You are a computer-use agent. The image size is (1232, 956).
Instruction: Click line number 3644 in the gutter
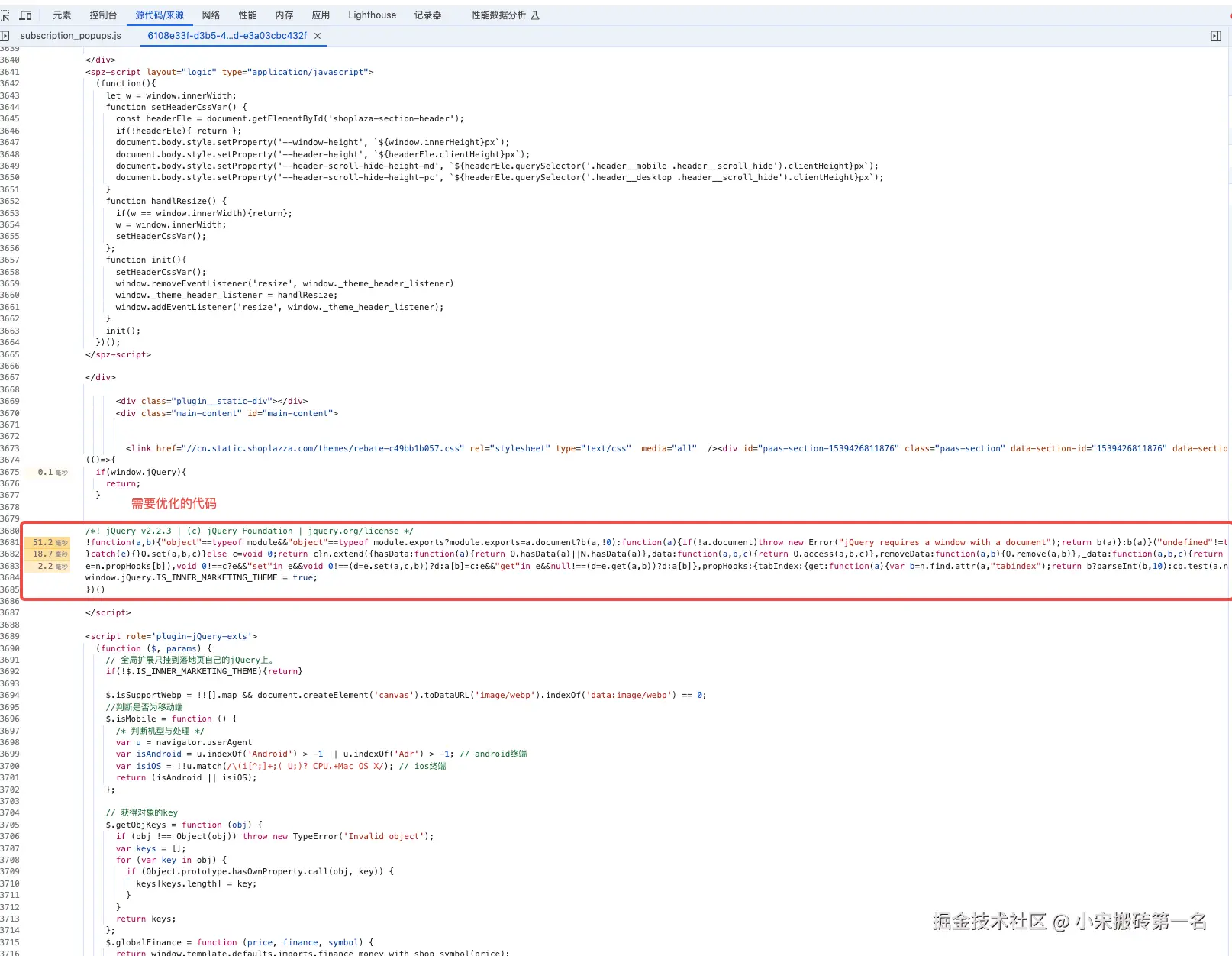coord(10,108)
